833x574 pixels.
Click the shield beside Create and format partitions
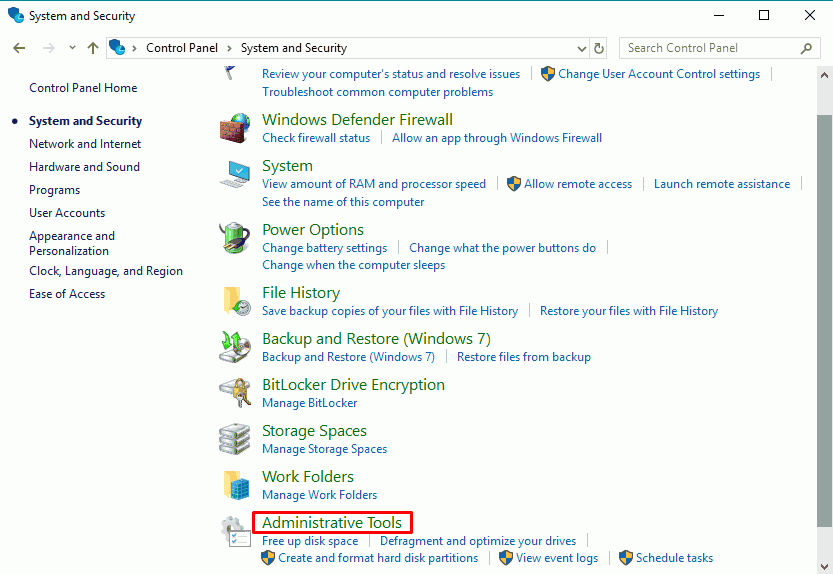[268, 558]
